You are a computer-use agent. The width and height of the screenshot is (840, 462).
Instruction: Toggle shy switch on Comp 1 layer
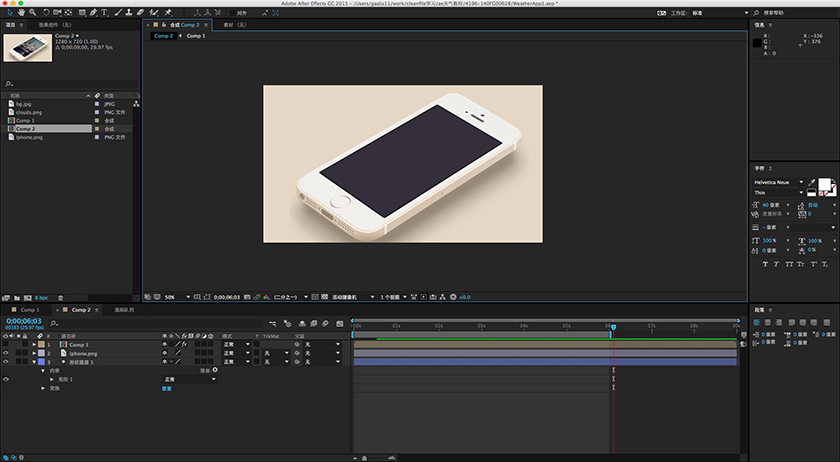[164, 345]
